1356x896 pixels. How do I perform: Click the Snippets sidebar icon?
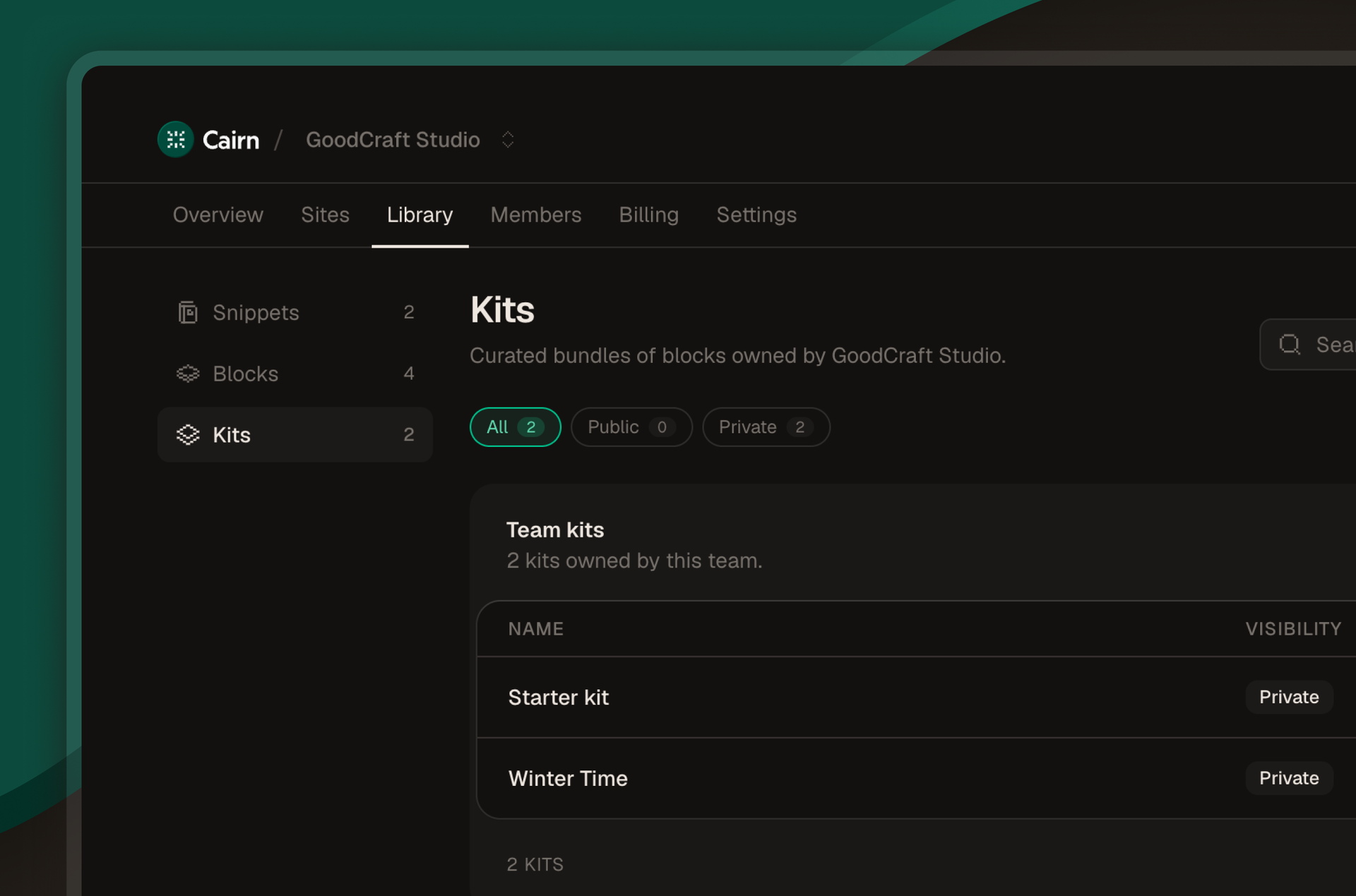187,312
